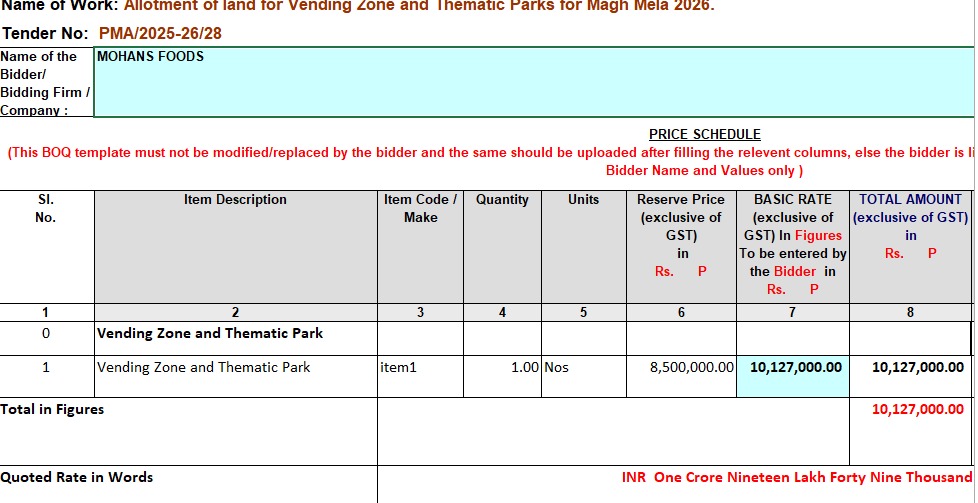Click the reserve price value 8,500,000.00
Viewport: 978px width, 503px height.
pos(691,367)
